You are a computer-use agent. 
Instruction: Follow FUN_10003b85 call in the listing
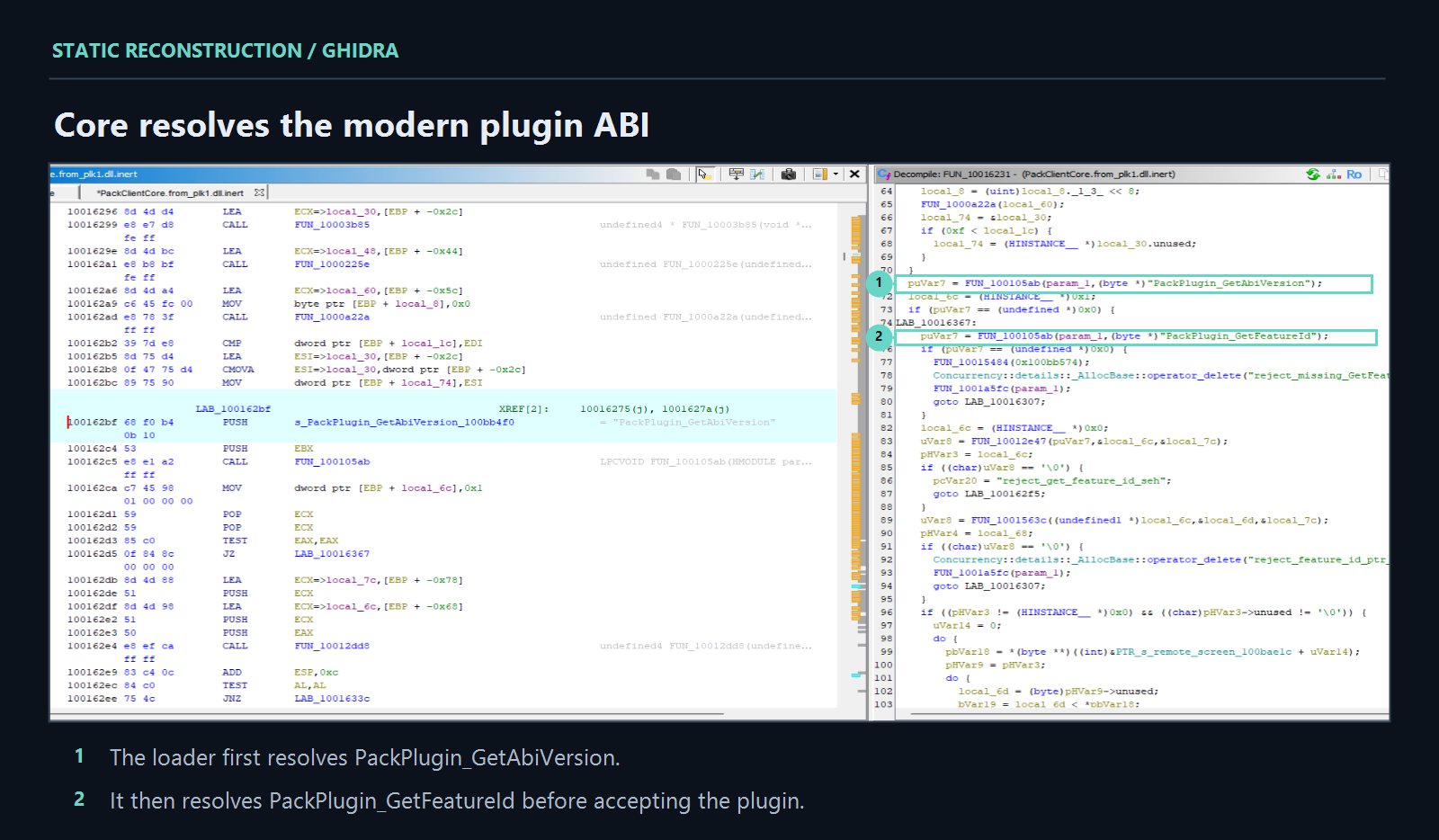click(x=332, y=225)
